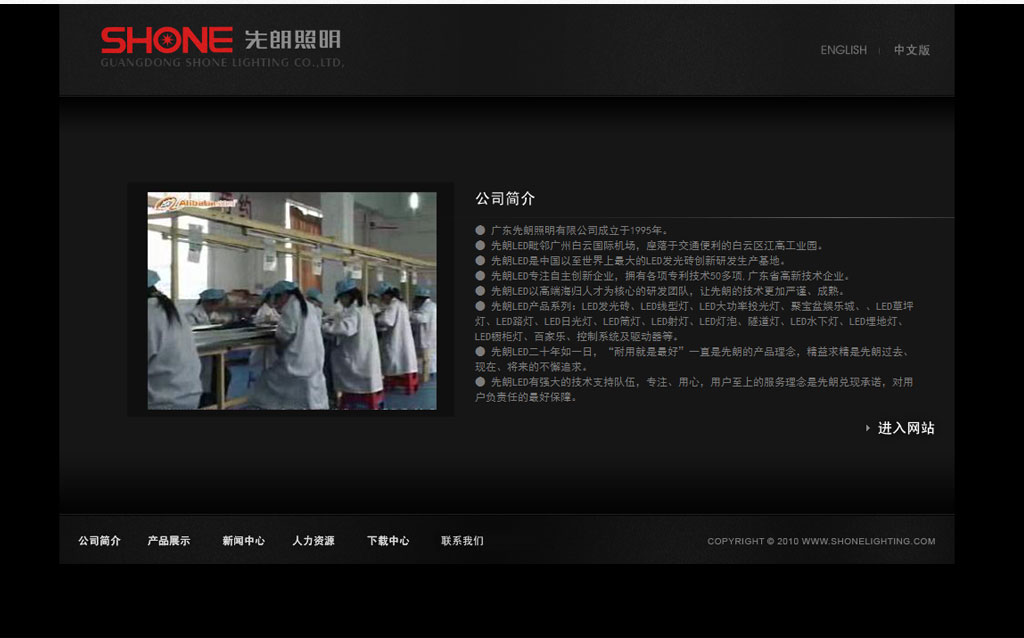Image resolution: width=1024 pixels, height=638 pixels.
Task: Click the WWW.SHONELIGHTING.COM copyright text
Action: point(821,541)
